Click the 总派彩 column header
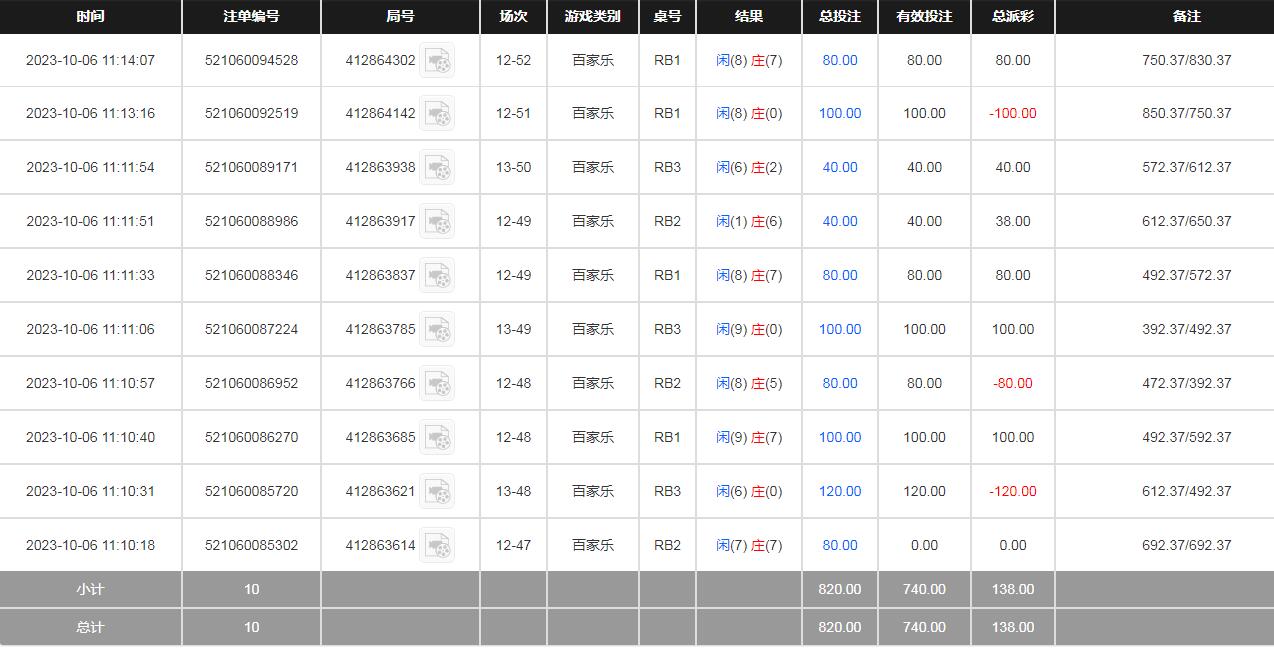 point(1013,16)
